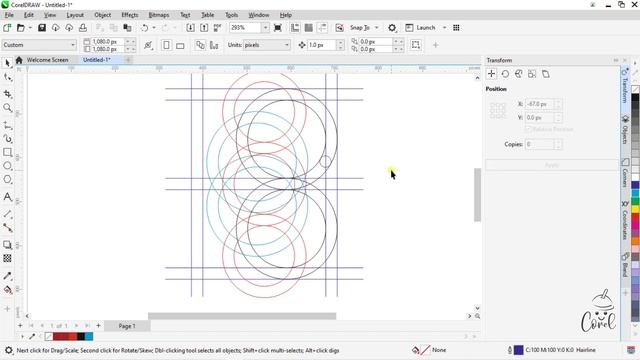Add new document tab with plus
Screen dimensions: 640x360
128,60
